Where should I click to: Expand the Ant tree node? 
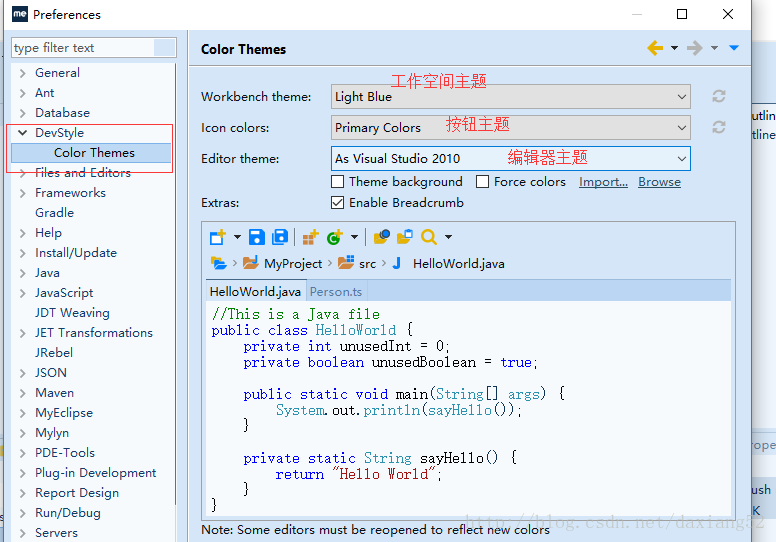click(23, 93)
